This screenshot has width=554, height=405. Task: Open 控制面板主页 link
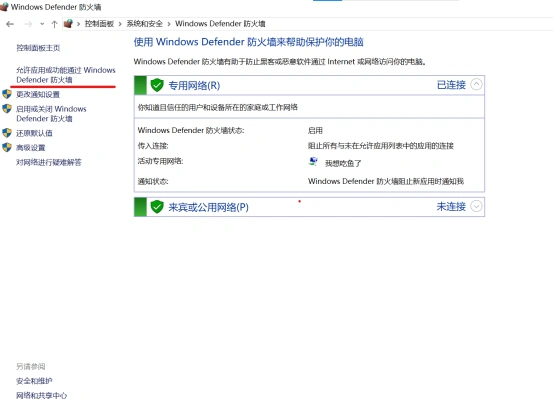[x=38, y=48]
